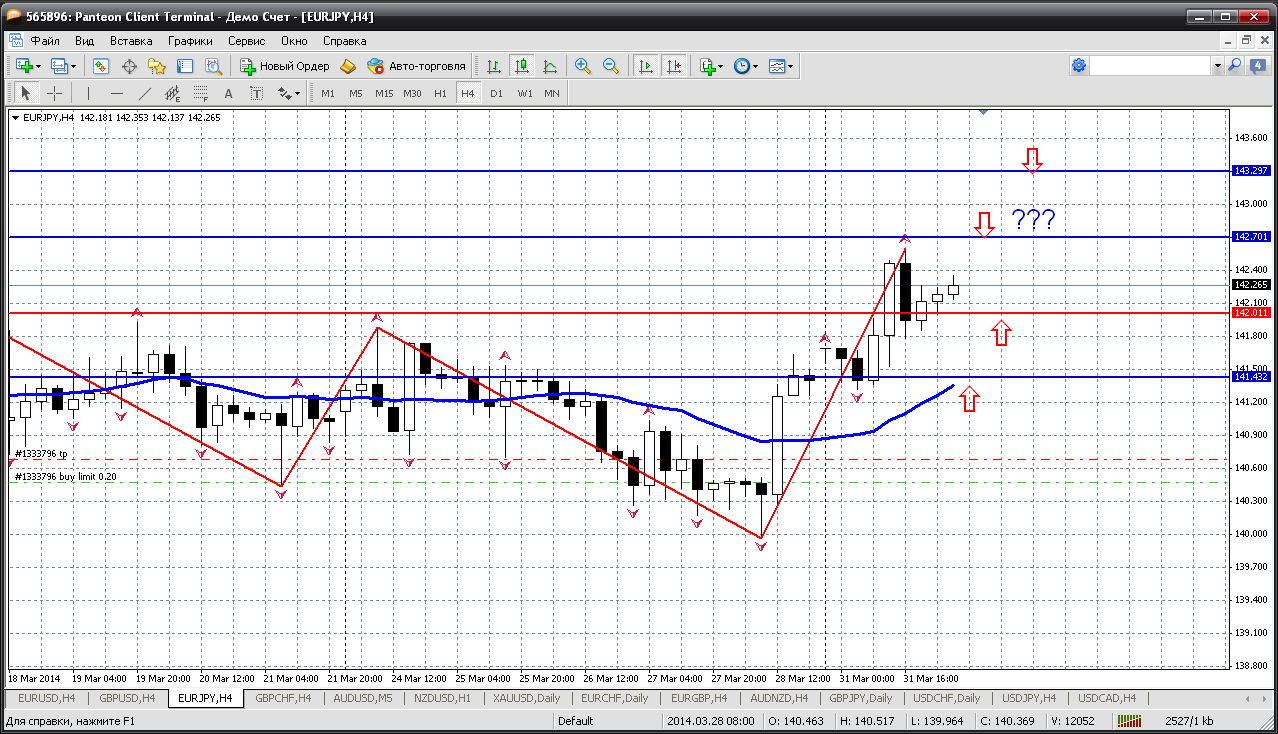Toggle chart auto scroll
The image size is (1278, 734).
(646, 66)
